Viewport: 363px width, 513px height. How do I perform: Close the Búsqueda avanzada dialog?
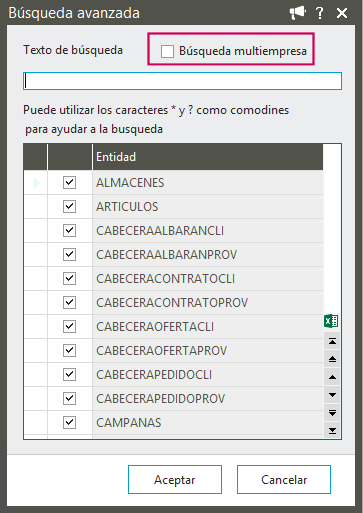342,13
